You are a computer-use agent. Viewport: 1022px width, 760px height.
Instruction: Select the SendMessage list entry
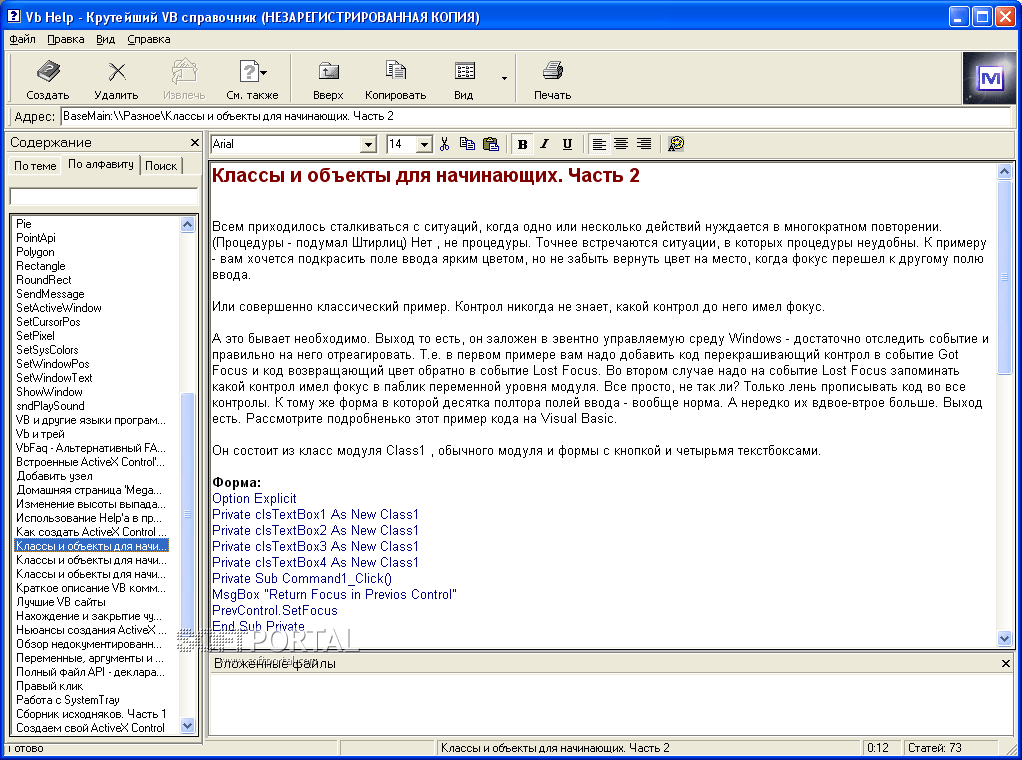coord(50,294)
